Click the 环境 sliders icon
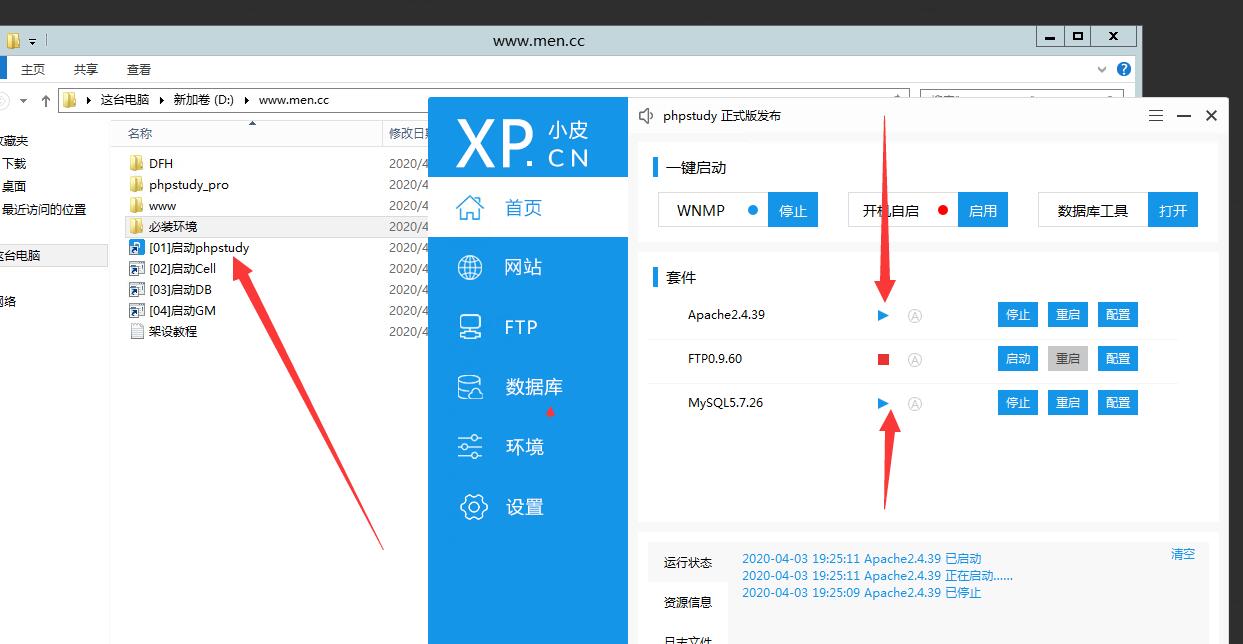 pyautogui.click(x=470, y=447)
